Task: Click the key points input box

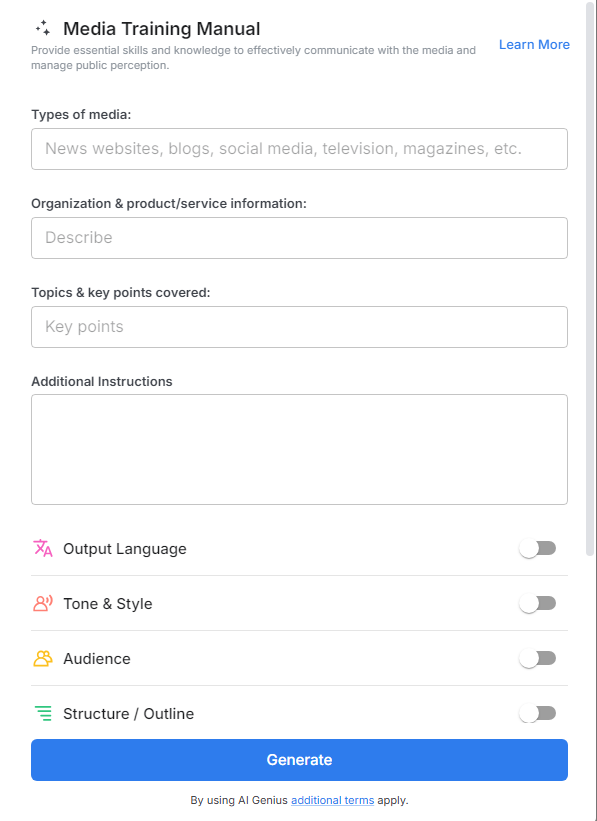Action: [299, 326]
